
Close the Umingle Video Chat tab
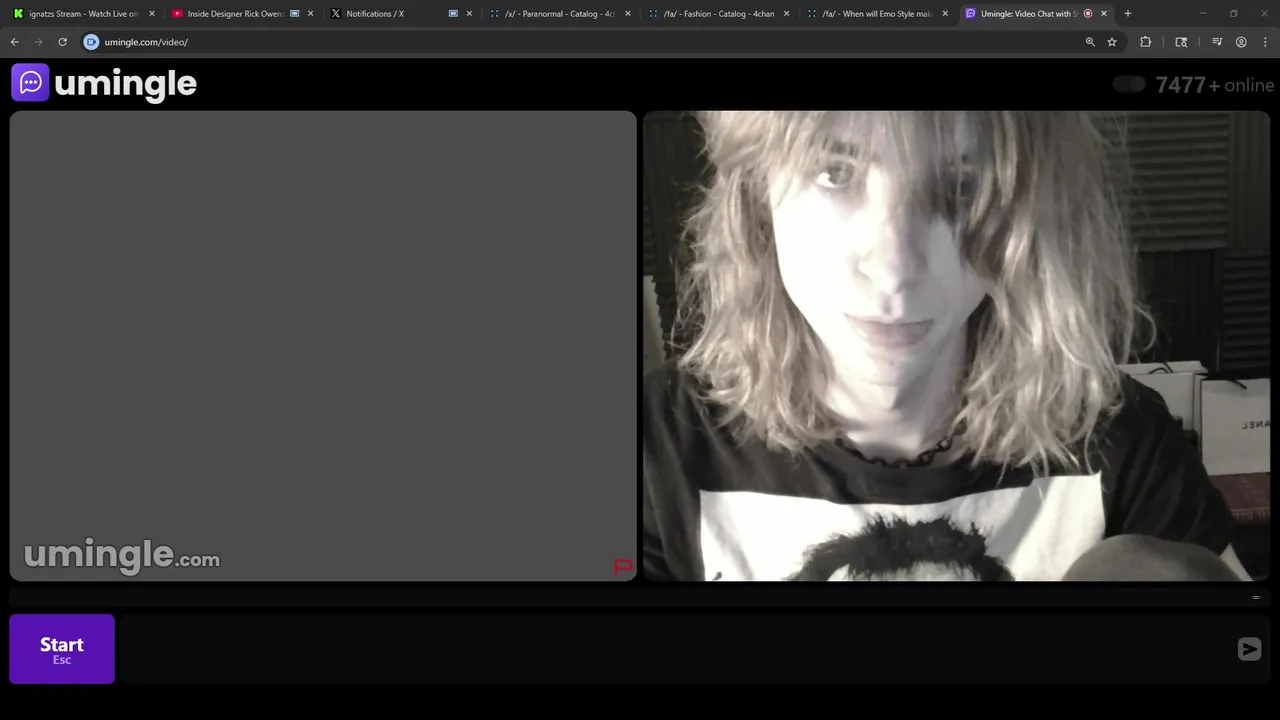pos(1104,14)
